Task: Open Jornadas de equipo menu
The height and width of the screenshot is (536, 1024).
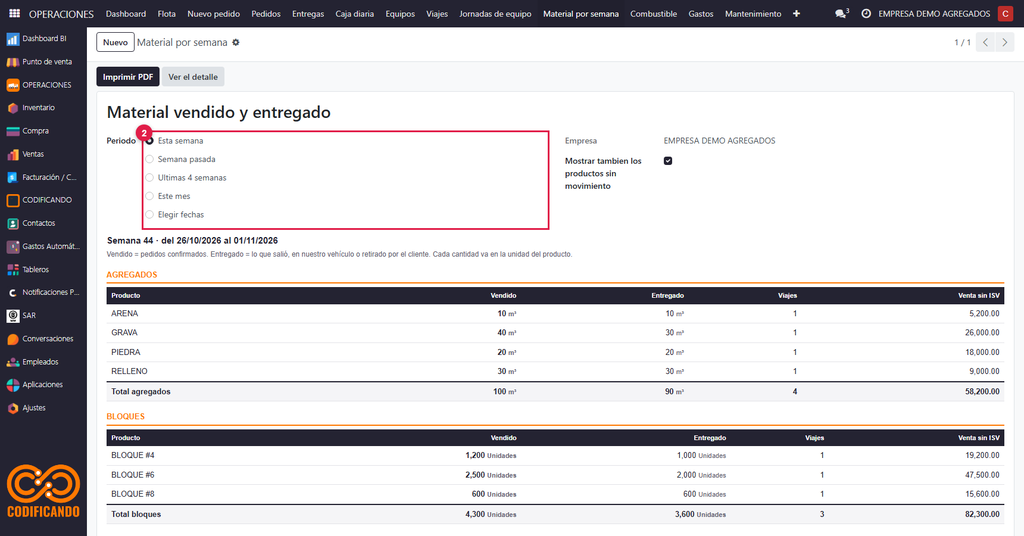Action: coord(495,14)
